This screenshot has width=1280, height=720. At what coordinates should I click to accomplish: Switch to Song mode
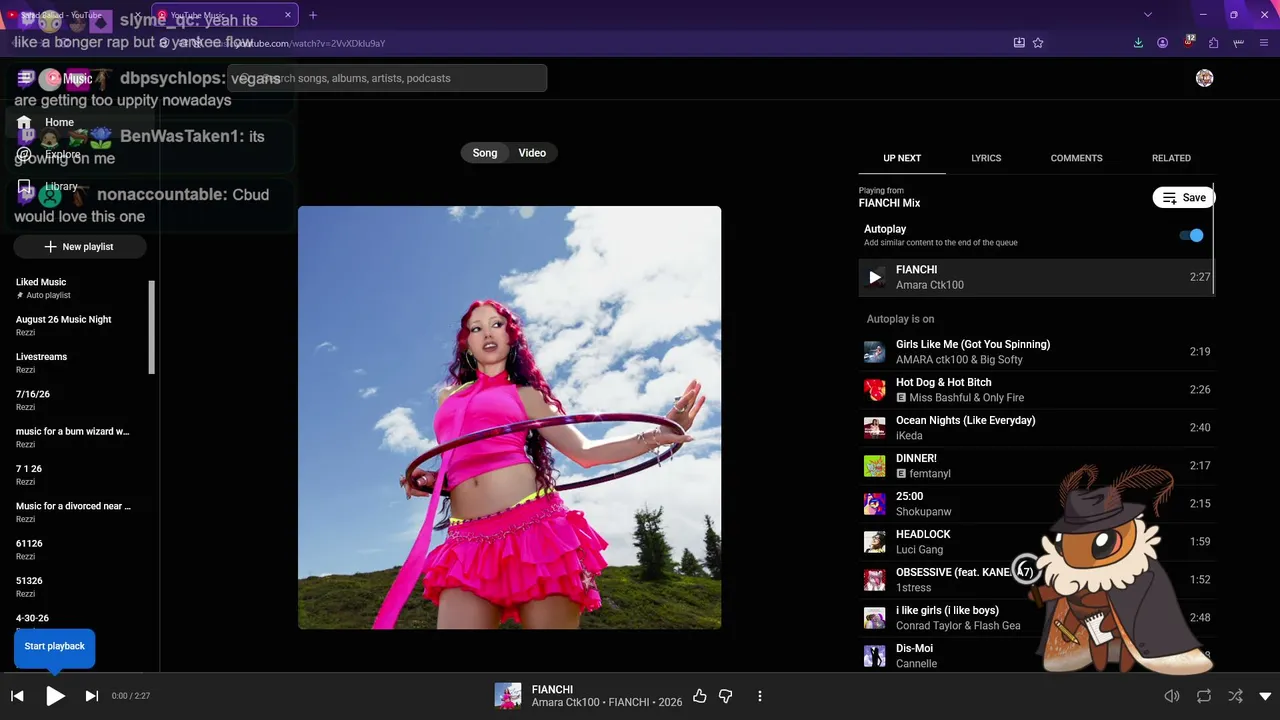[x=485, y=153]
